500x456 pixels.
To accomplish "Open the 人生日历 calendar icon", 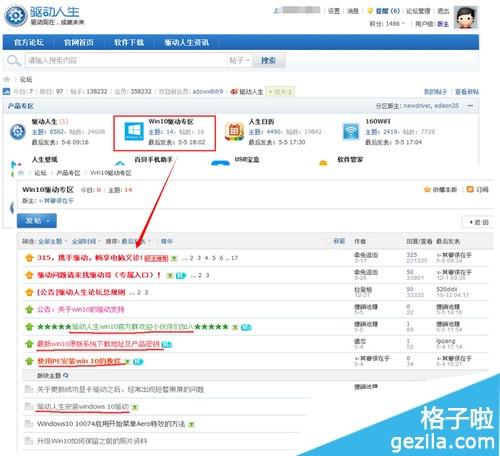I will coord(234,131).
